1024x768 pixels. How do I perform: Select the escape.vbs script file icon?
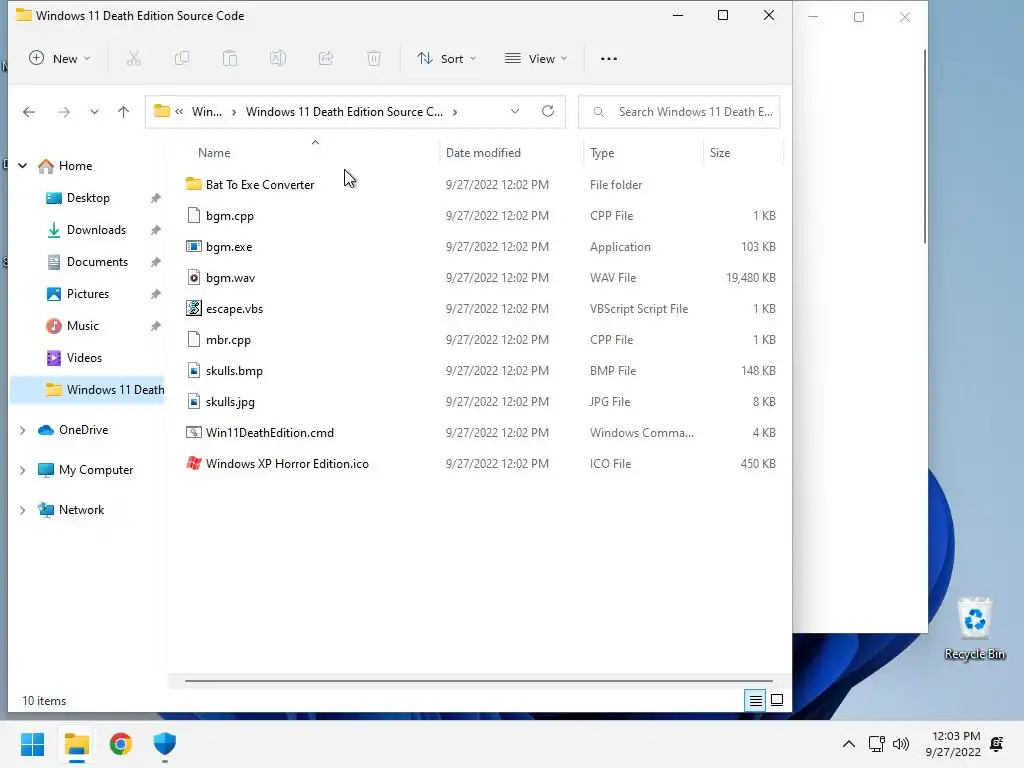point(194,308)
